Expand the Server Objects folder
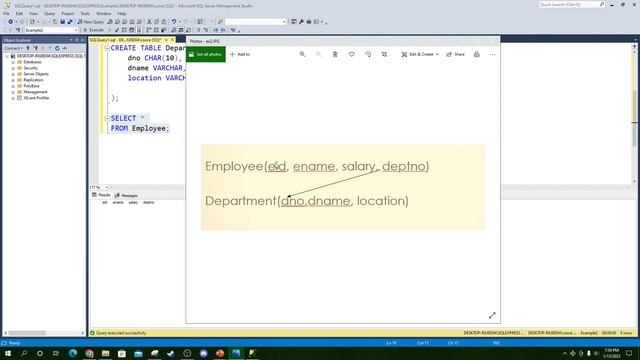Viewport: 640px width, 360px height. (x=13, y=74)
